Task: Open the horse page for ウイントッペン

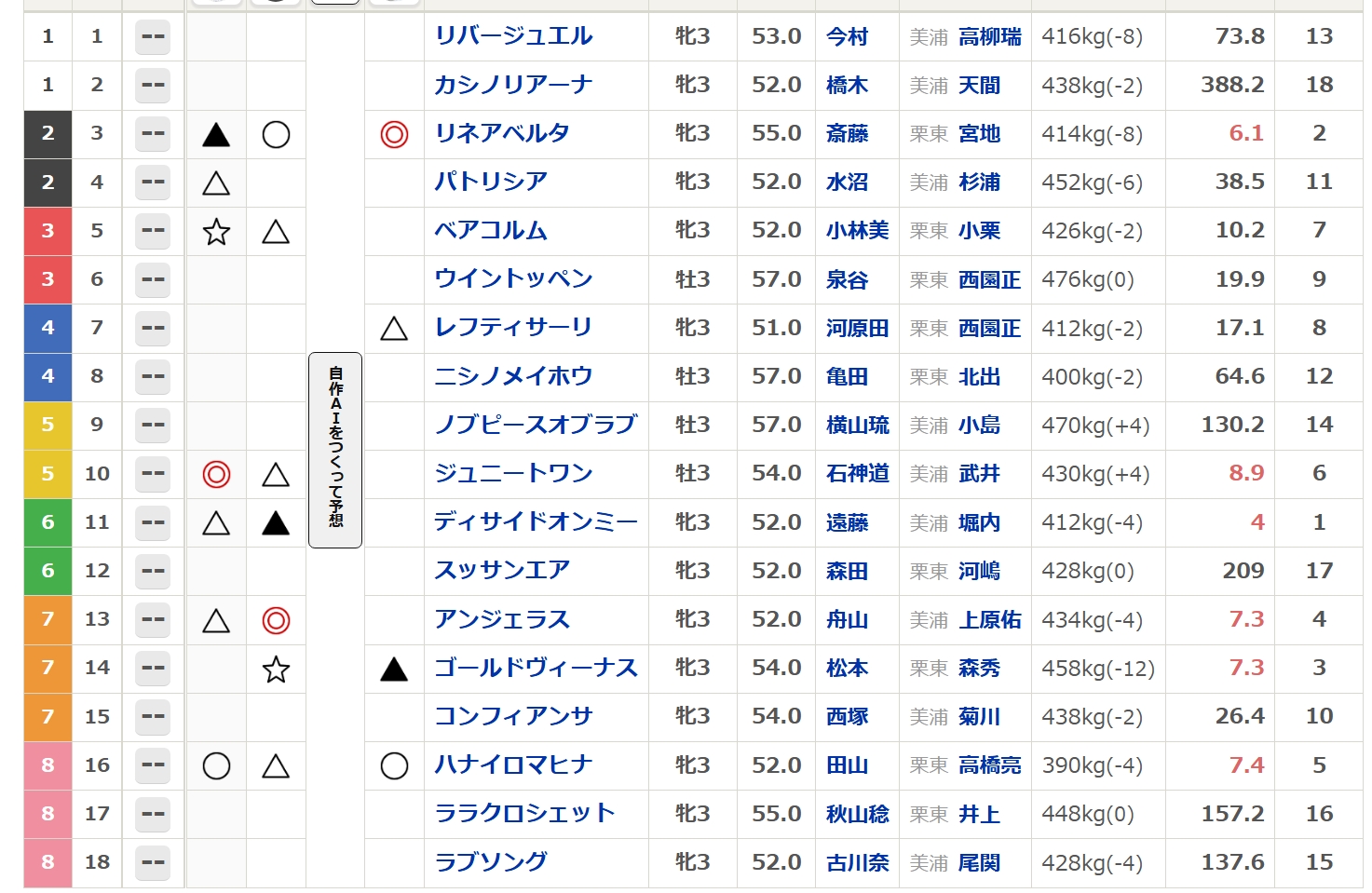Action: point(513,279)
